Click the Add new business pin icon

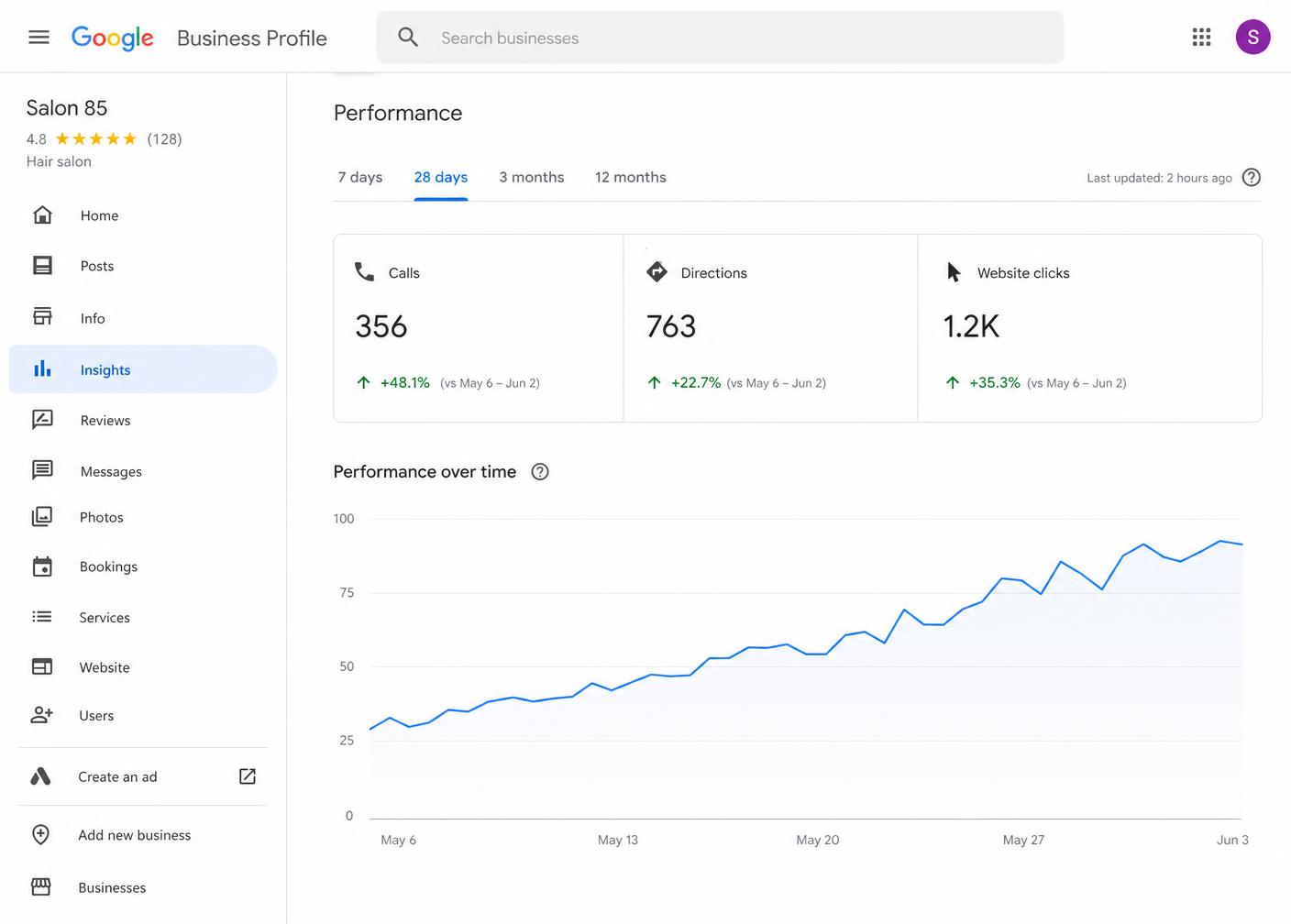tap(40, 834)
